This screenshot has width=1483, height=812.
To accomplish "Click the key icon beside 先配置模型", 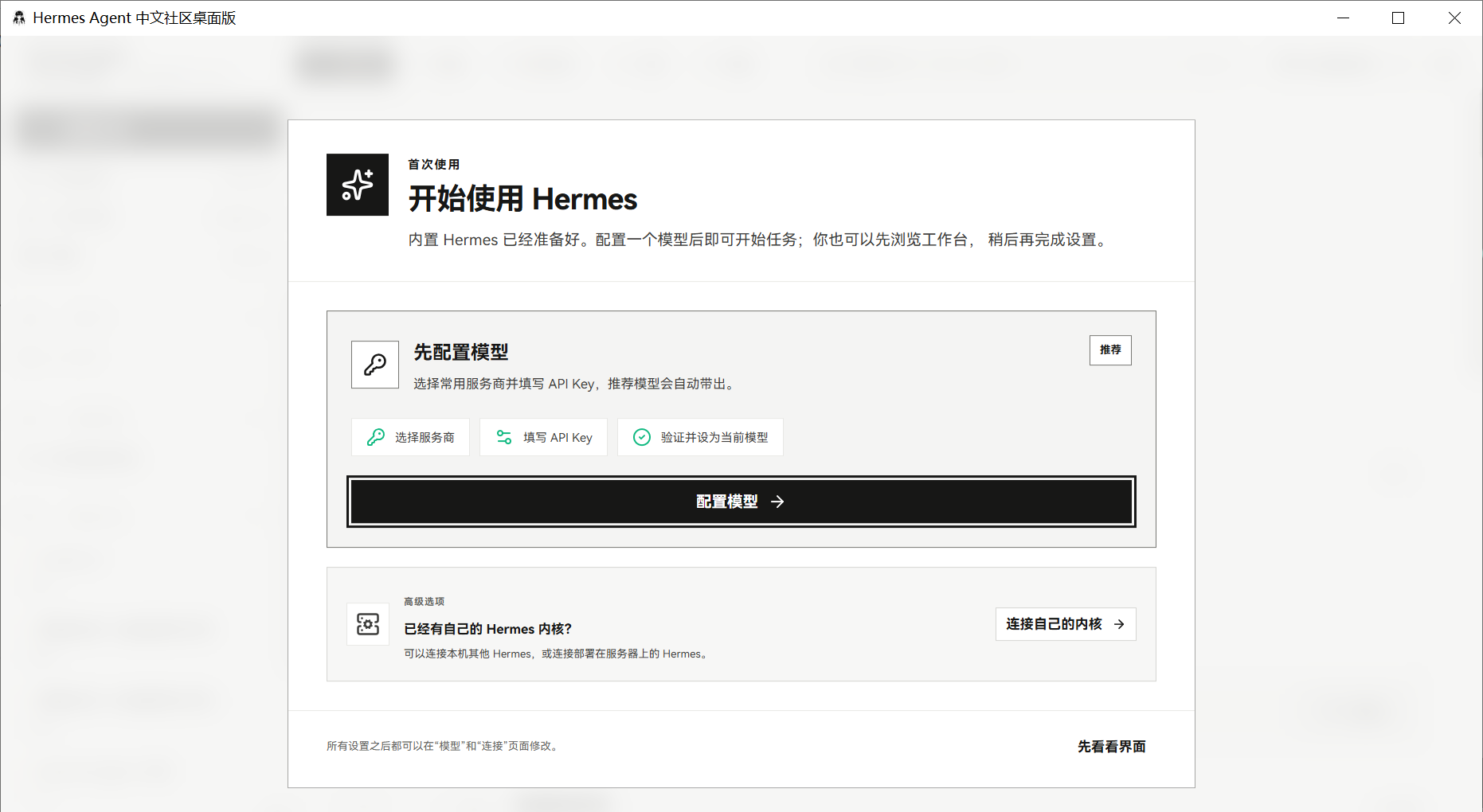I will 375,365.
